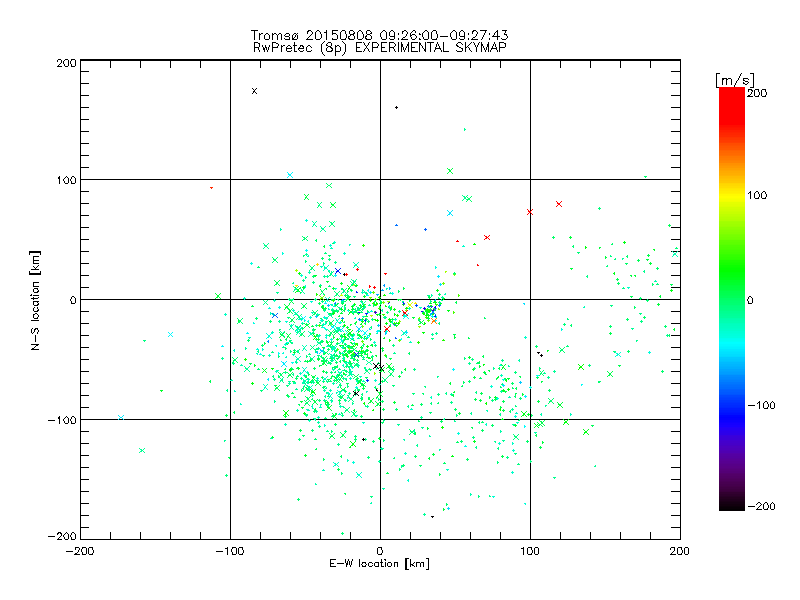Pick the cyan band of the colorbar
800x600 pixels.
click(x=732, y=347)
